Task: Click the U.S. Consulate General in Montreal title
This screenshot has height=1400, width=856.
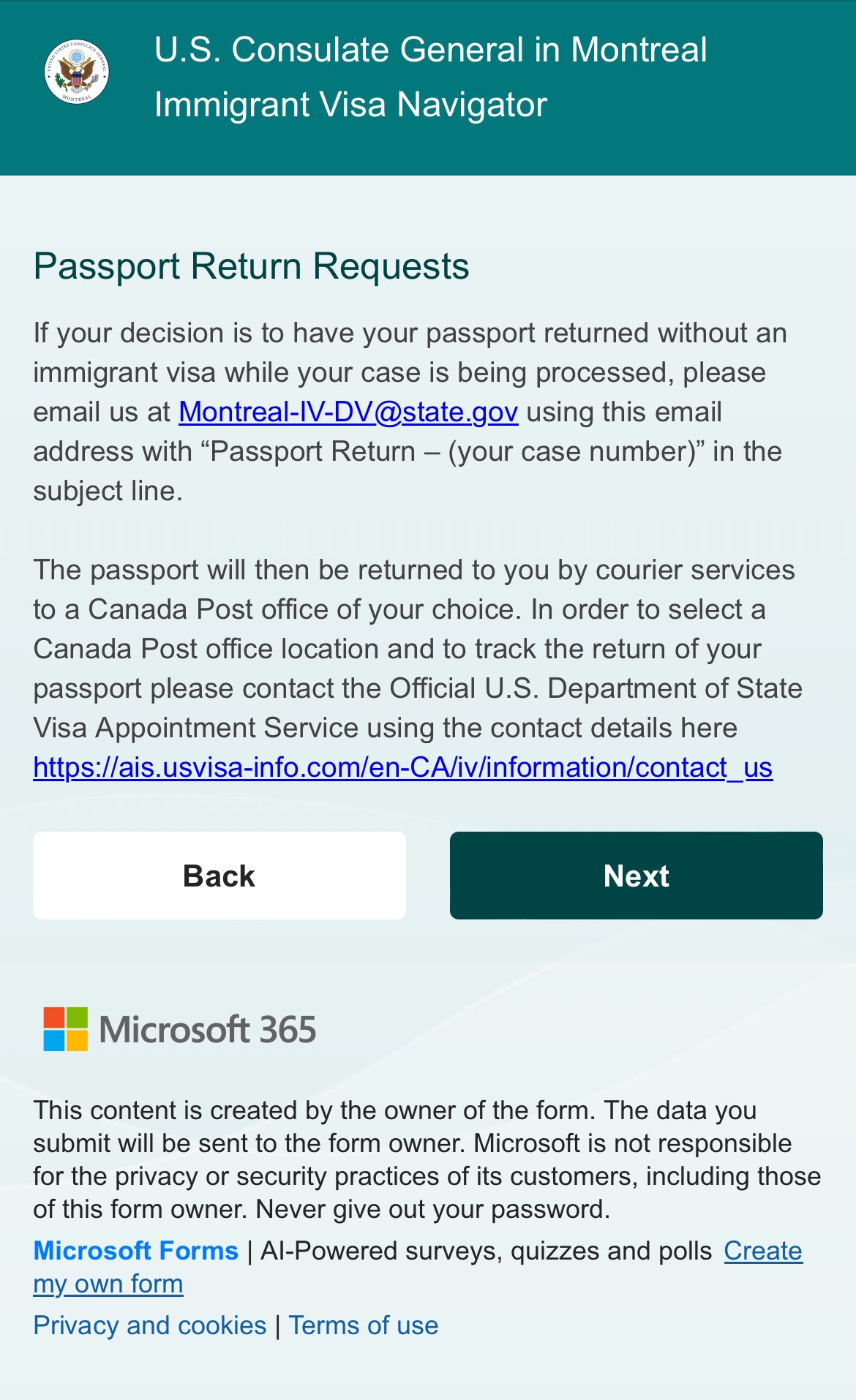Action: (430, 50)
